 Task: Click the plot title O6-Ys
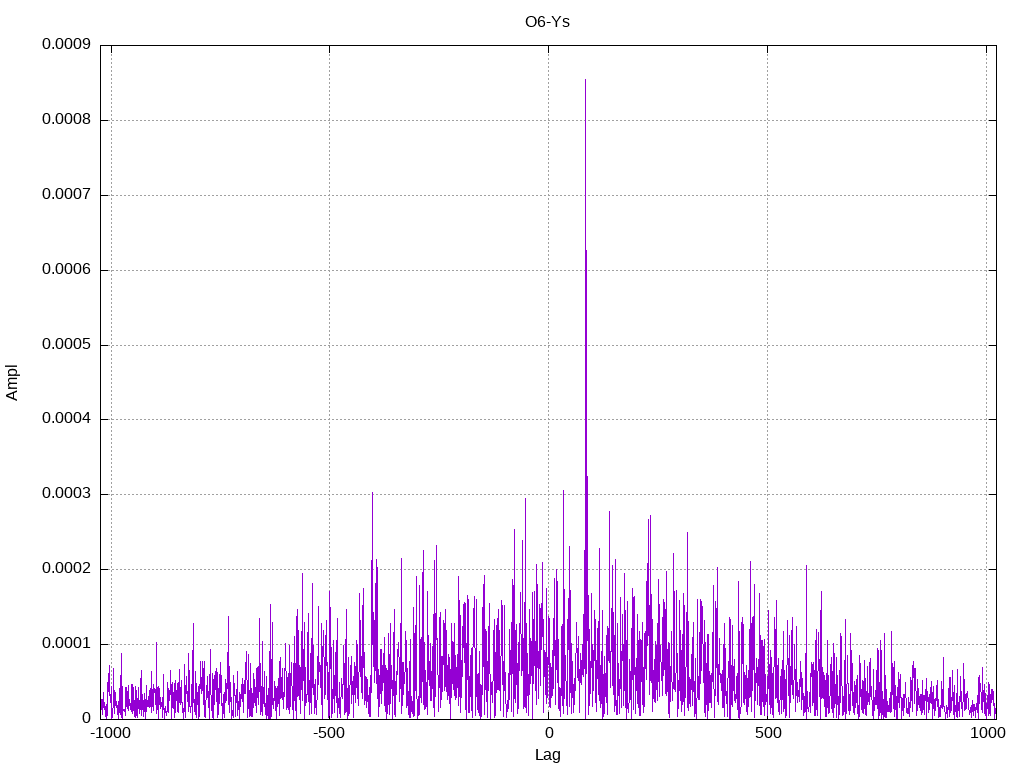(x=547, y=22)
